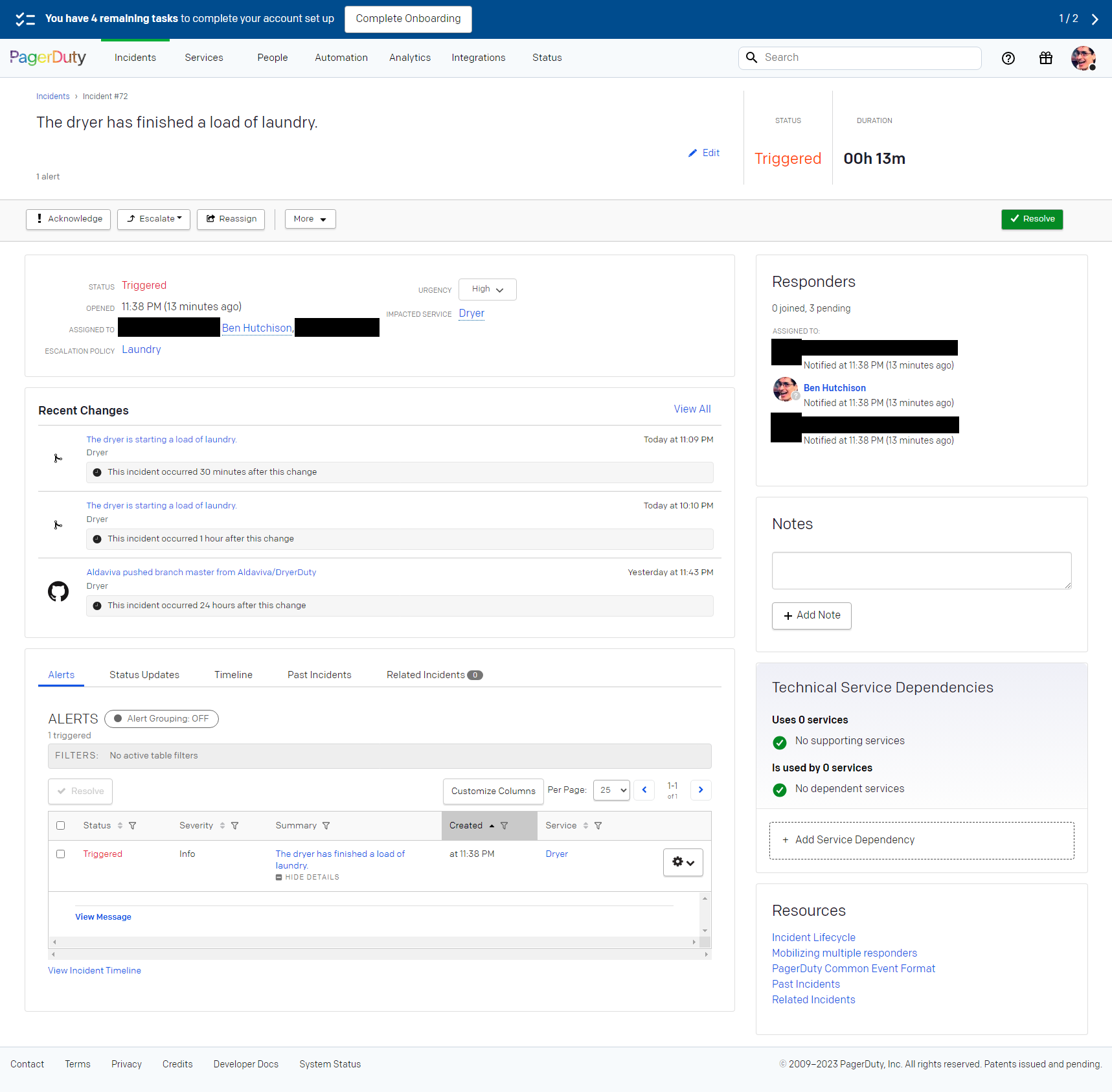
Task: Click the Reassign button
Action: [x=231, y=219]
